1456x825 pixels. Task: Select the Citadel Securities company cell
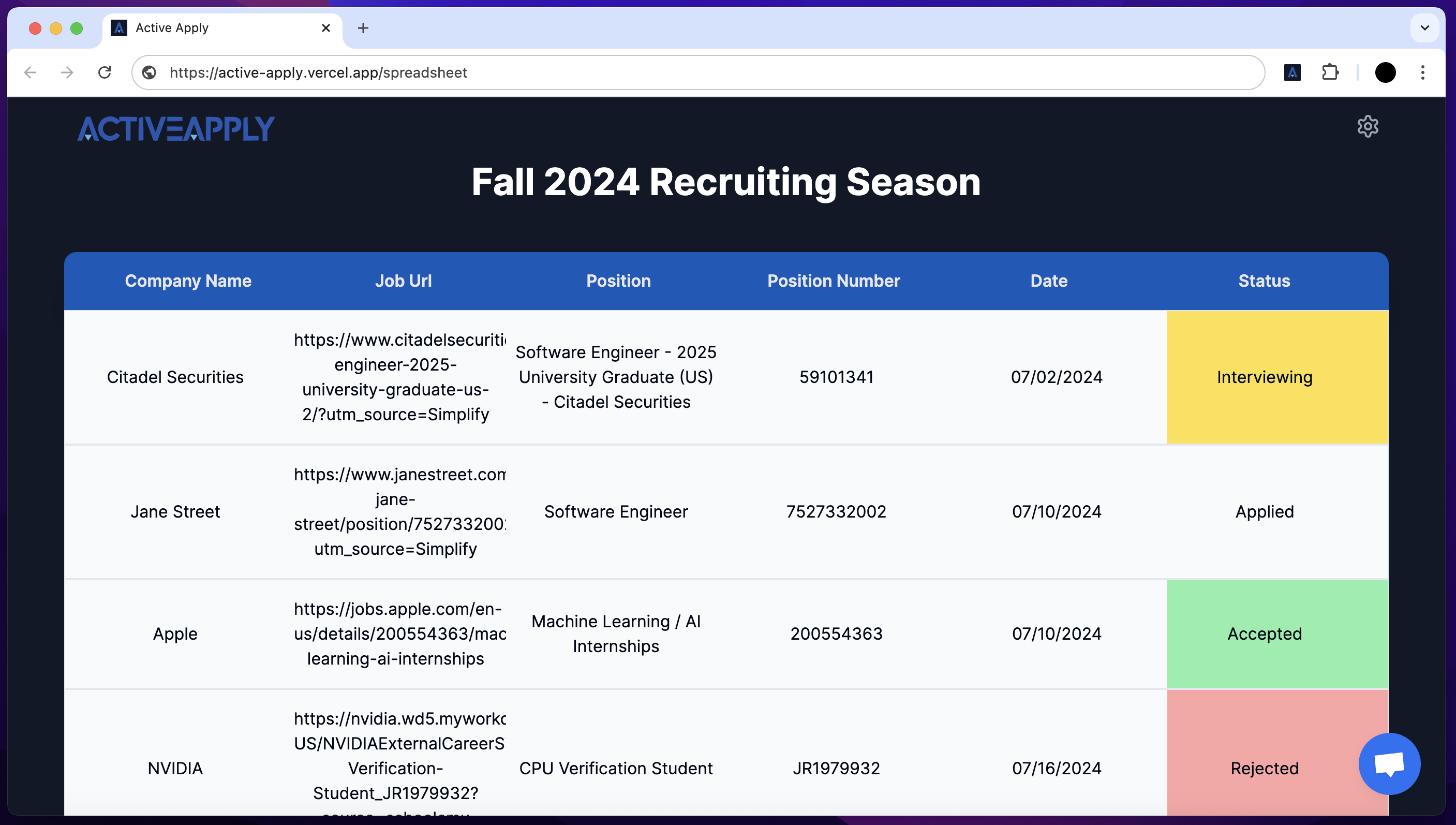click(x=175, y=377)
